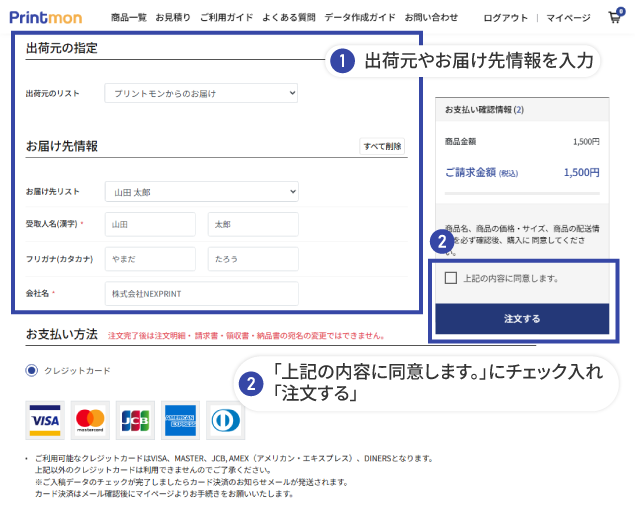Open the マイページ link
This screenshot has height=531, width=635.
click(x=568, y=18)
